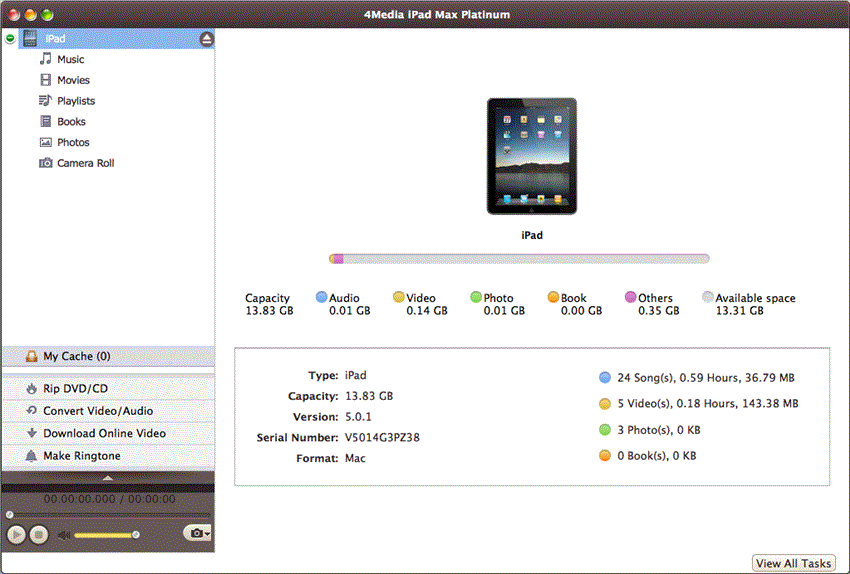The height and width of the screenshot is (574, 850).
Task: Click the Convert Video/Audio arrow icon
Action: 31,410
